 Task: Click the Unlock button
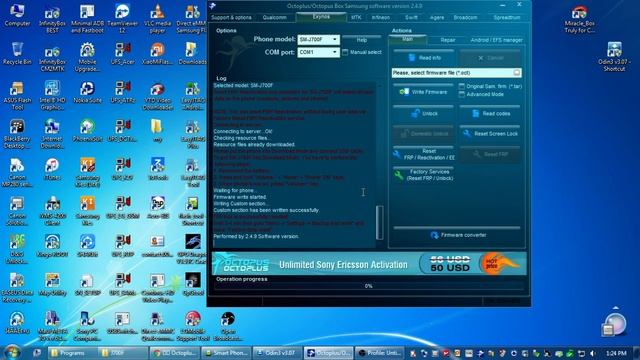tap(424, 113)
